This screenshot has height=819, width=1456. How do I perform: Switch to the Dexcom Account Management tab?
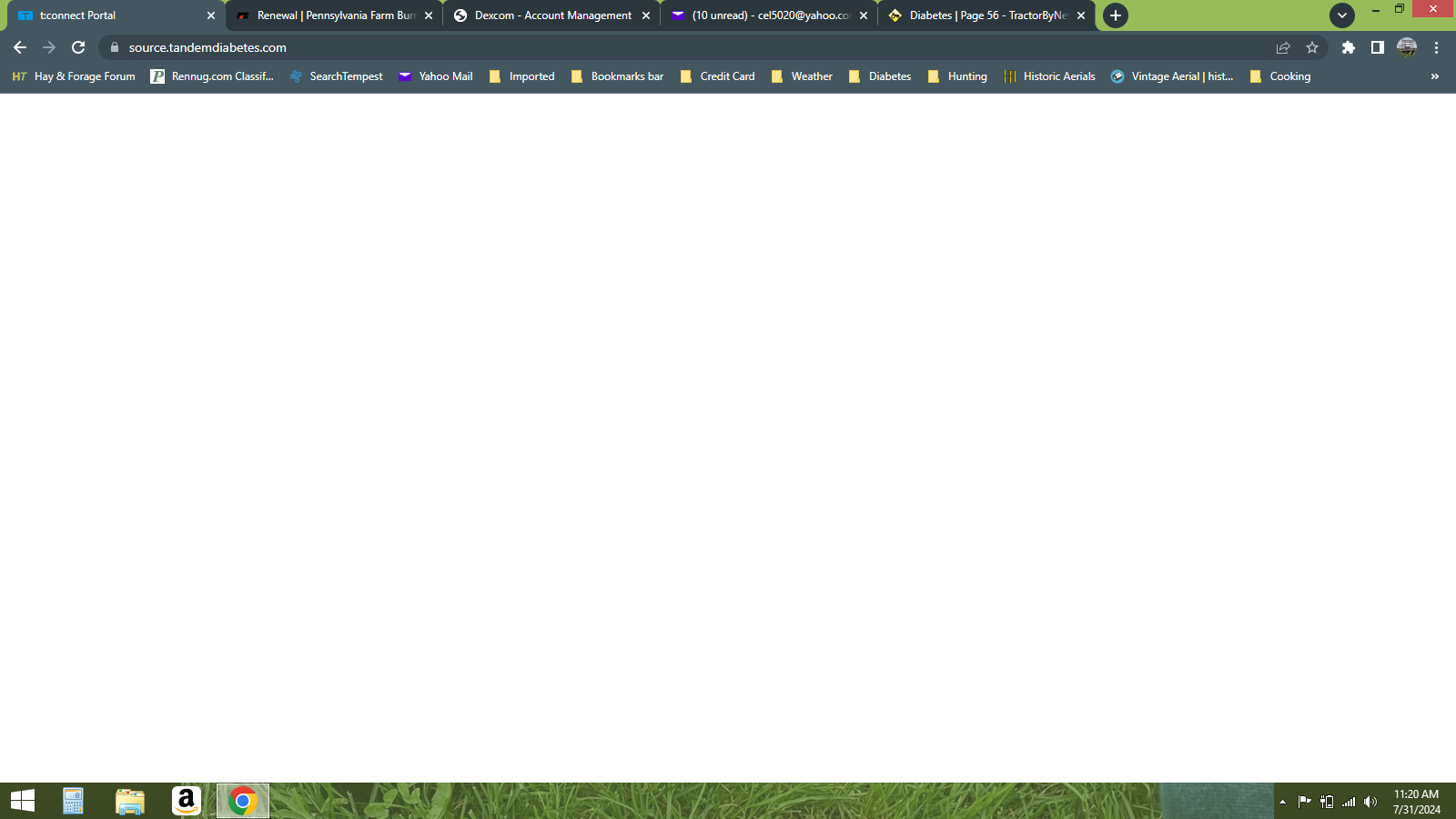click(551, 15)
